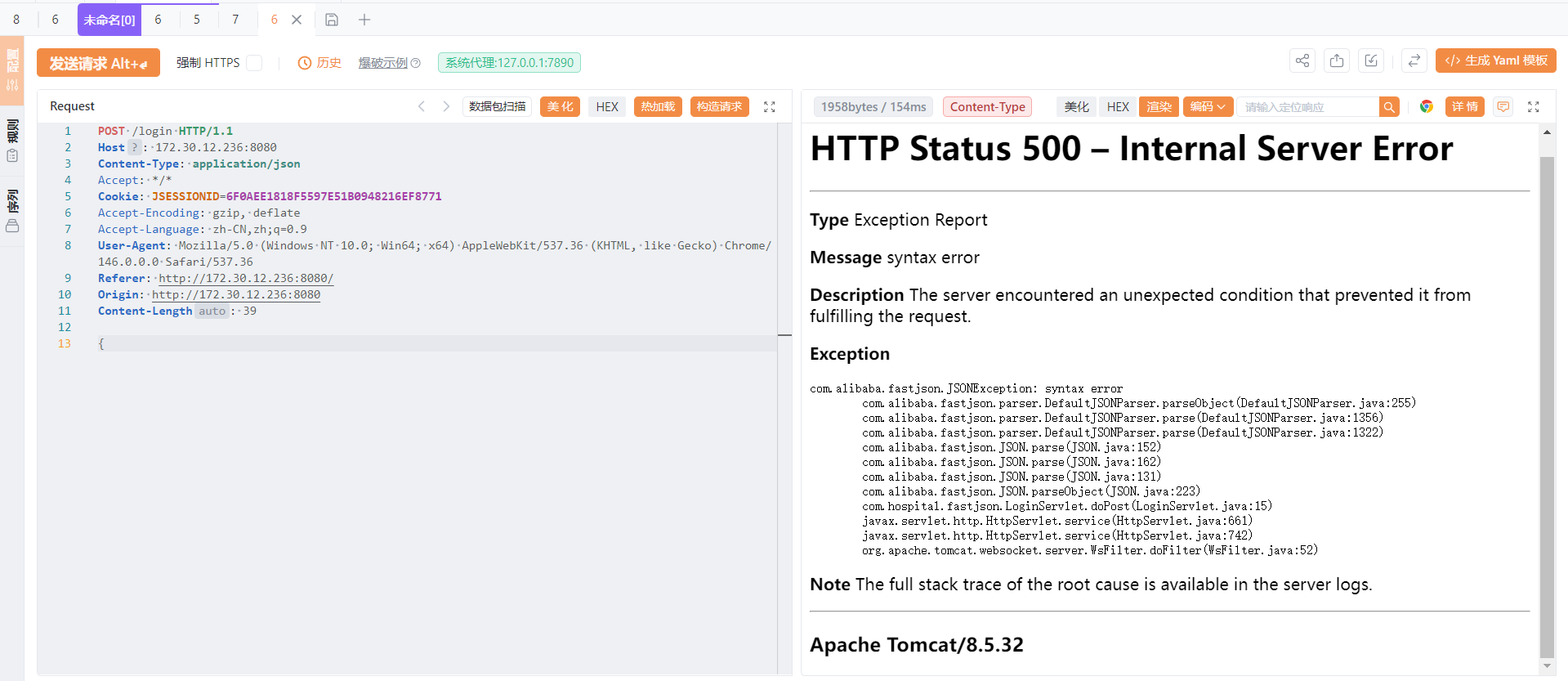Click the response locate search input field

coord(1307,107)
